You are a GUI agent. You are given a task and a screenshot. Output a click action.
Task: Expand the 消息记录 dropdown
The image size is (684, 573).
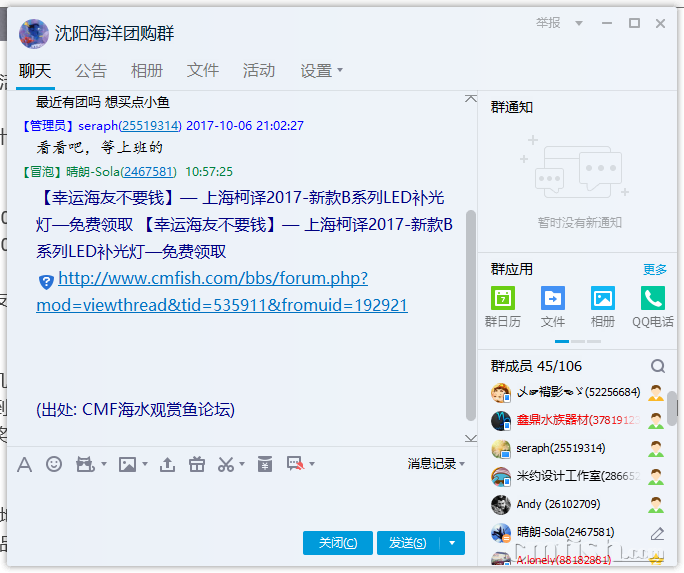436,464
